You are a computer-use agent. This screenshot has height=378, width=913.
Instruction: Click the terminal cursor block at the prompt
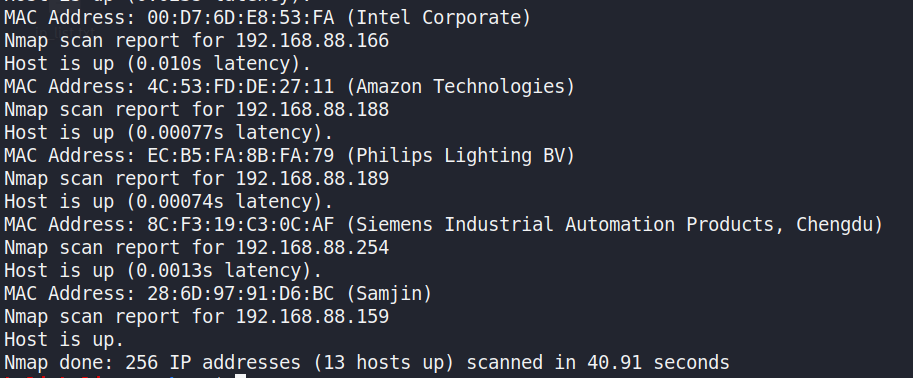tap(240, 376)
